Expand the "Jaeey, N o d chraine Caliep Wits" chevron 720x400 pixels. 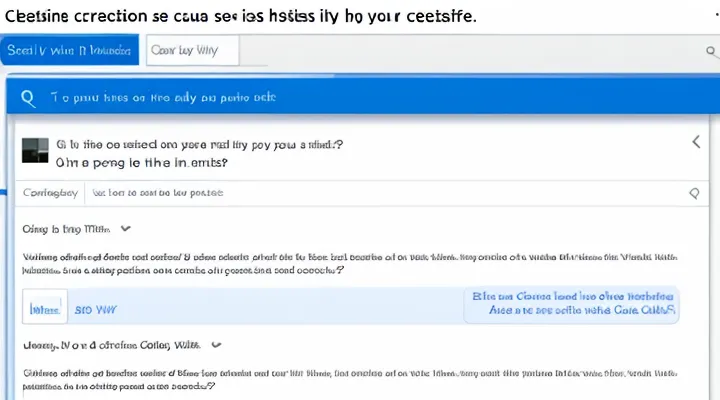click(213, 345)
